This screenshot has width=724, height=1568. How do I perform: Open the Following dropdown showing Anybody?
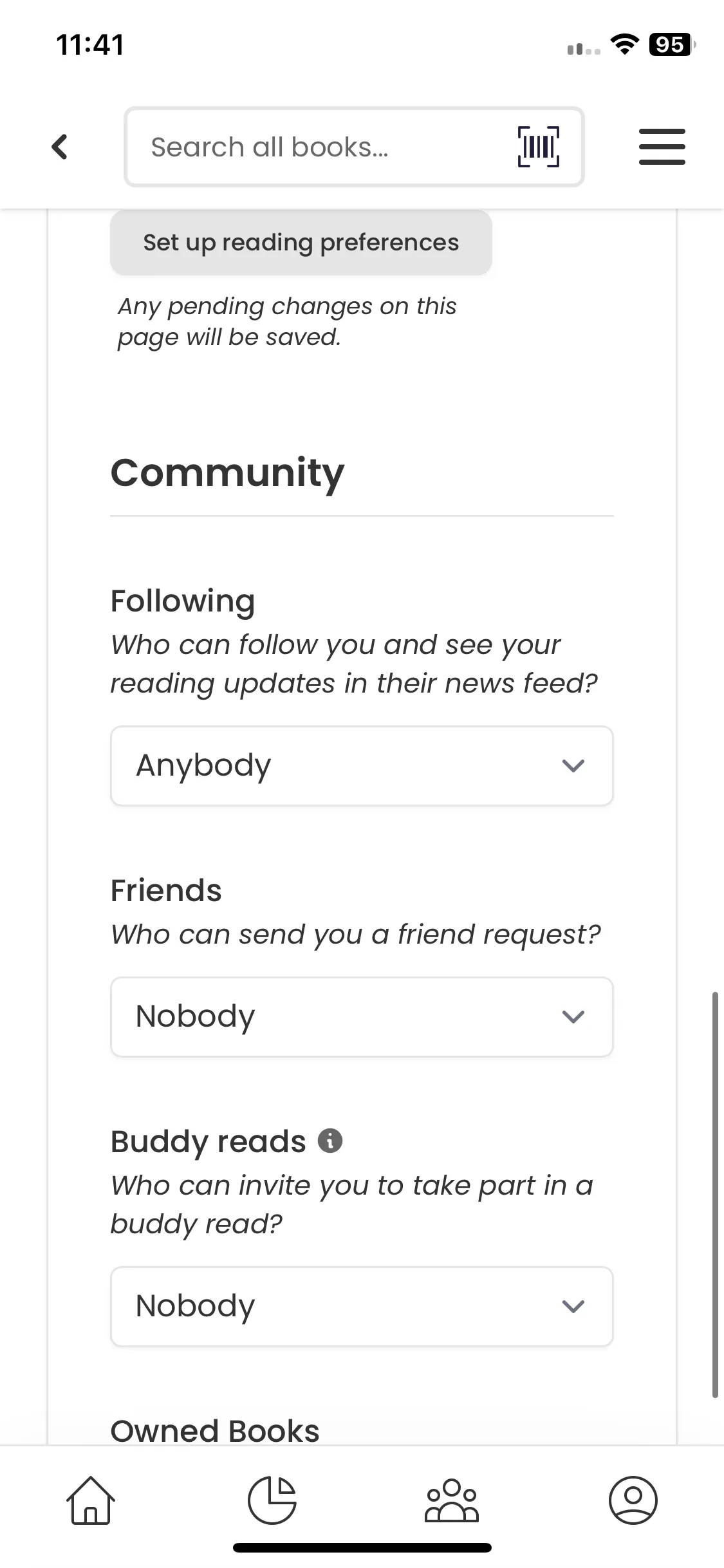(361, 766)
